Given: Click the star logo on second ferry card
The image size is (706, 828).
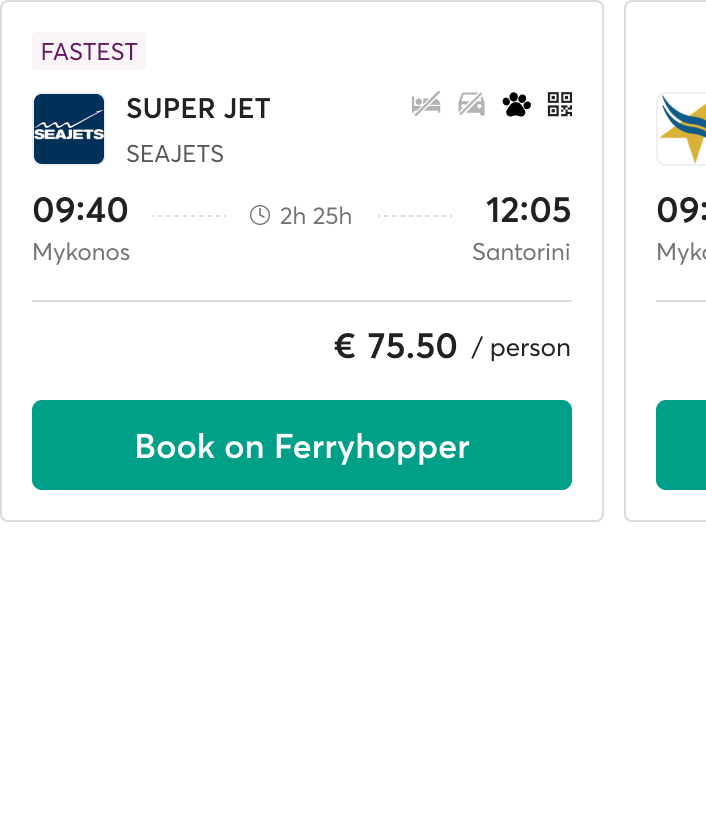Looking at the screenshot, I should (x=682, y=129).
